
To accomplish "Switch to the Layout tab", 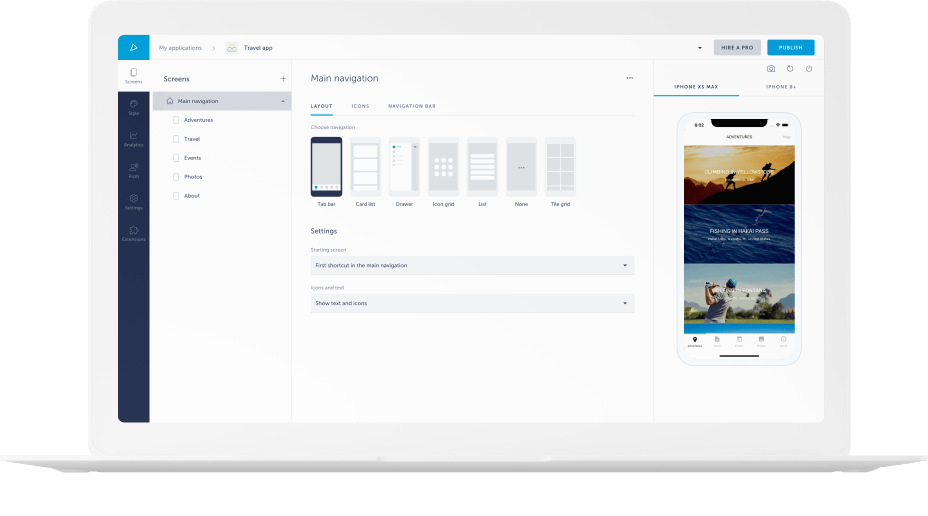I will tap(321, 106).
